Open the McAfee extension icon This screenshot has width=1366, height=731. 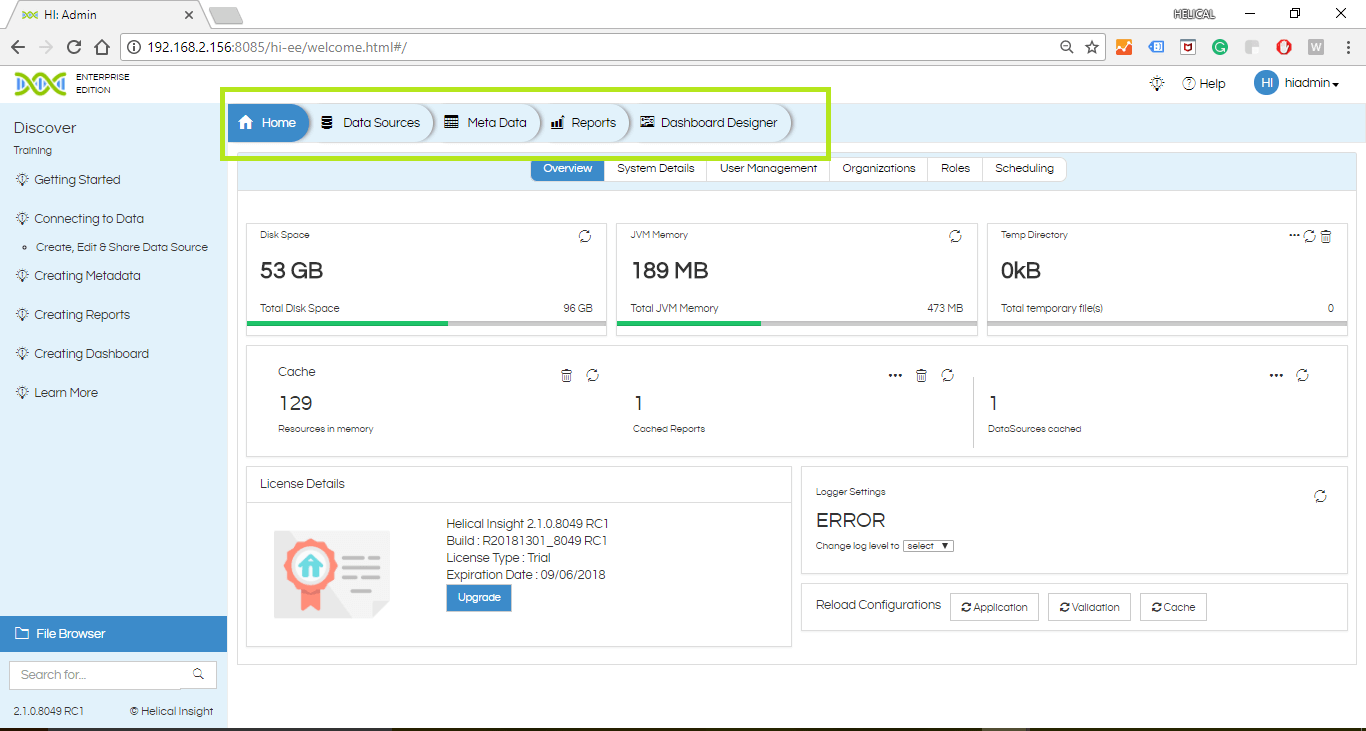1188,47
